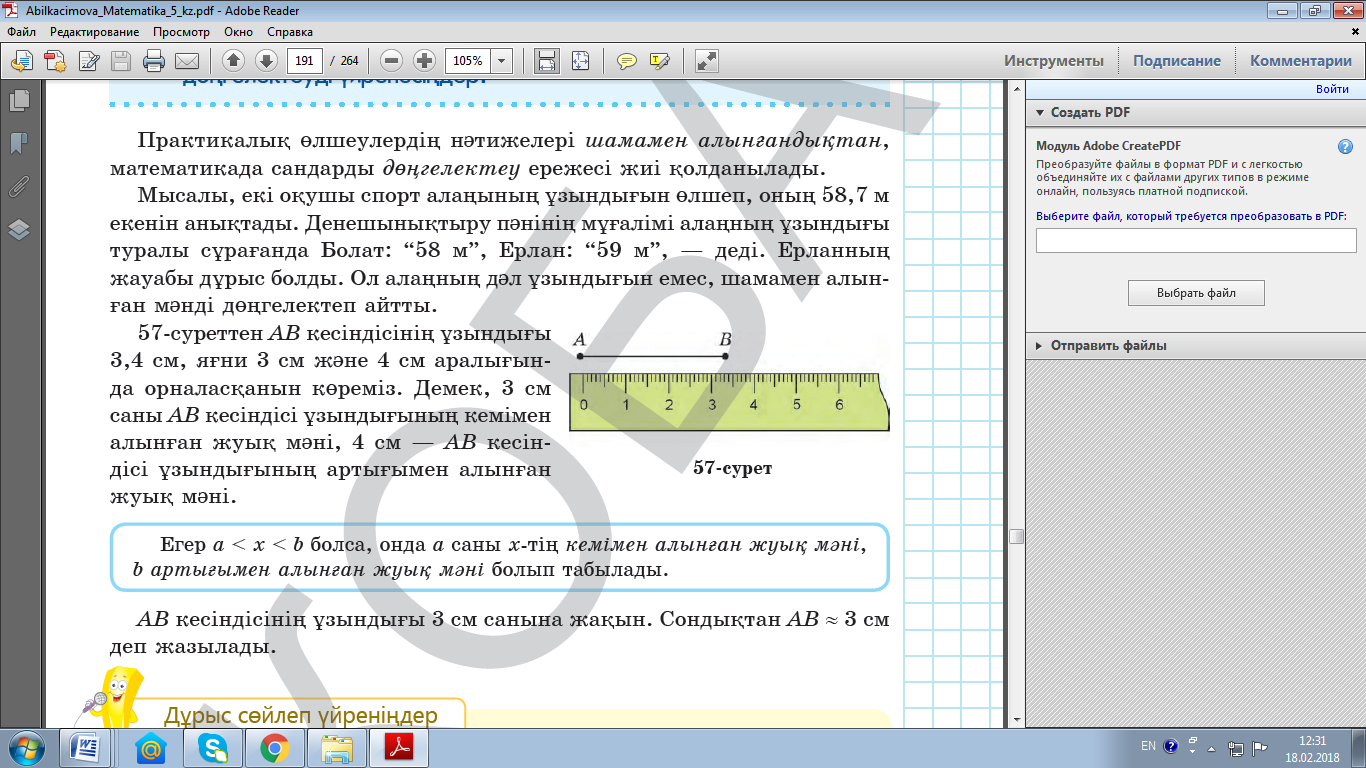Go to the previous page with up arrow
Viewport: 1366px width, 768px height.
coord(232,61)
